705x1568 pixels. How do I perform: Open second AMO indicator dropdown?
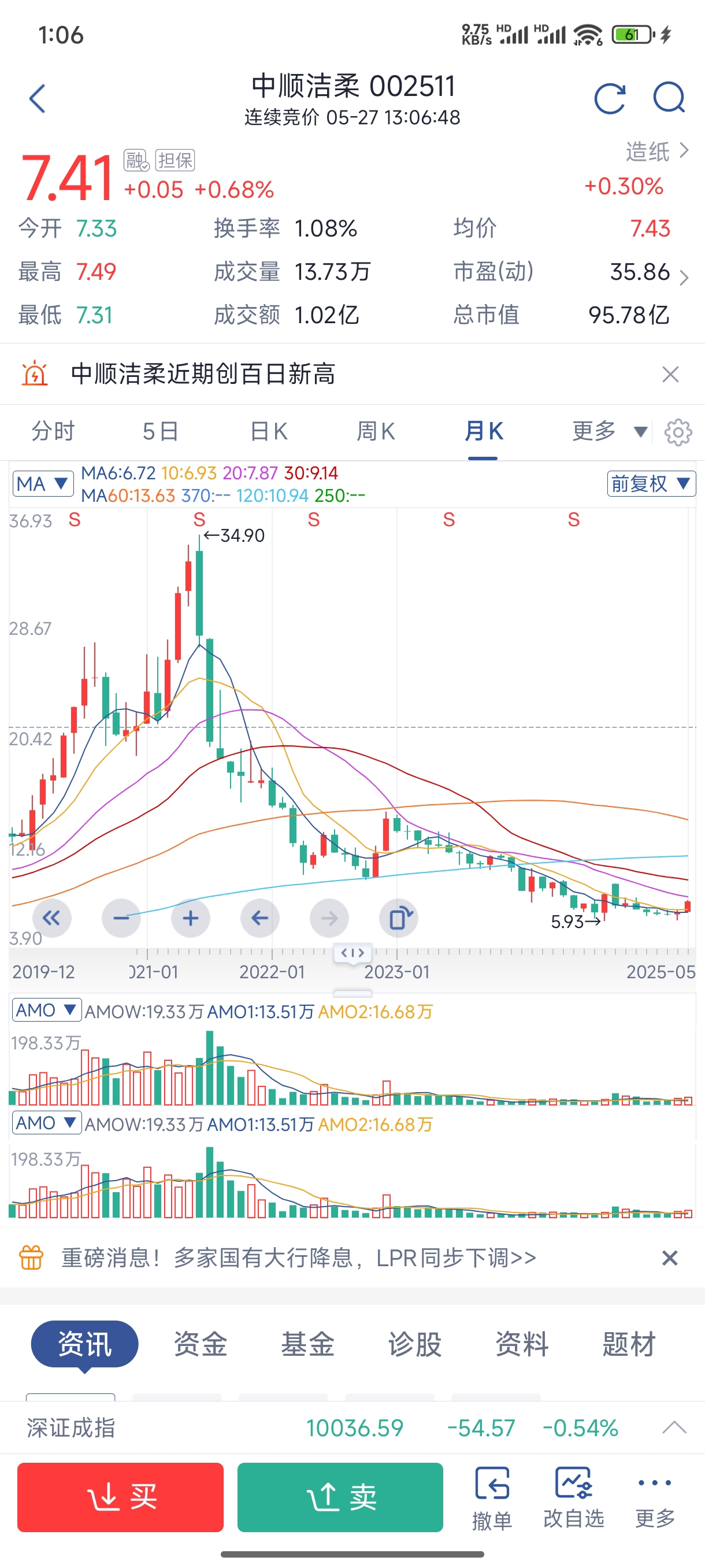click(47, 1123)
